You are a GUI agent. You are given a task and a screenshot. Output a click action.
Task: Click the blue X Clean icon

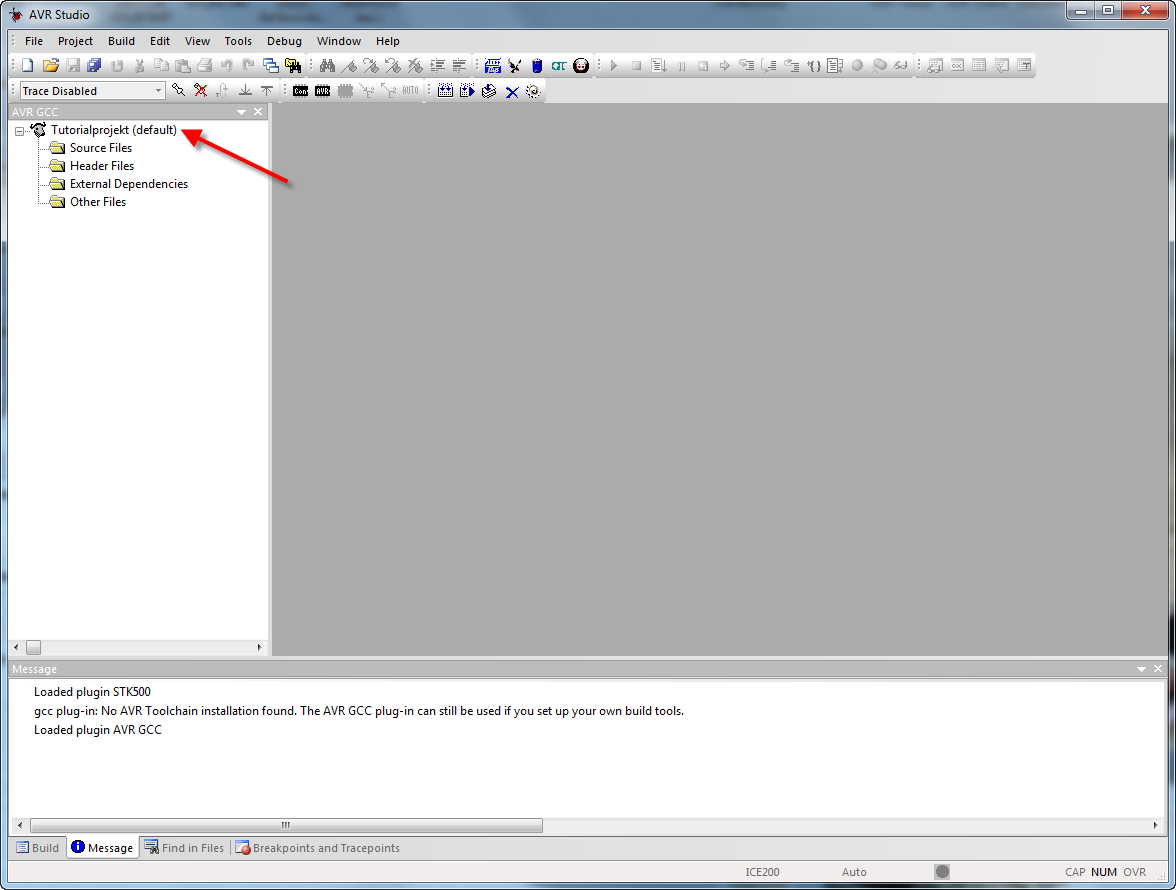[x=512, y=91]
